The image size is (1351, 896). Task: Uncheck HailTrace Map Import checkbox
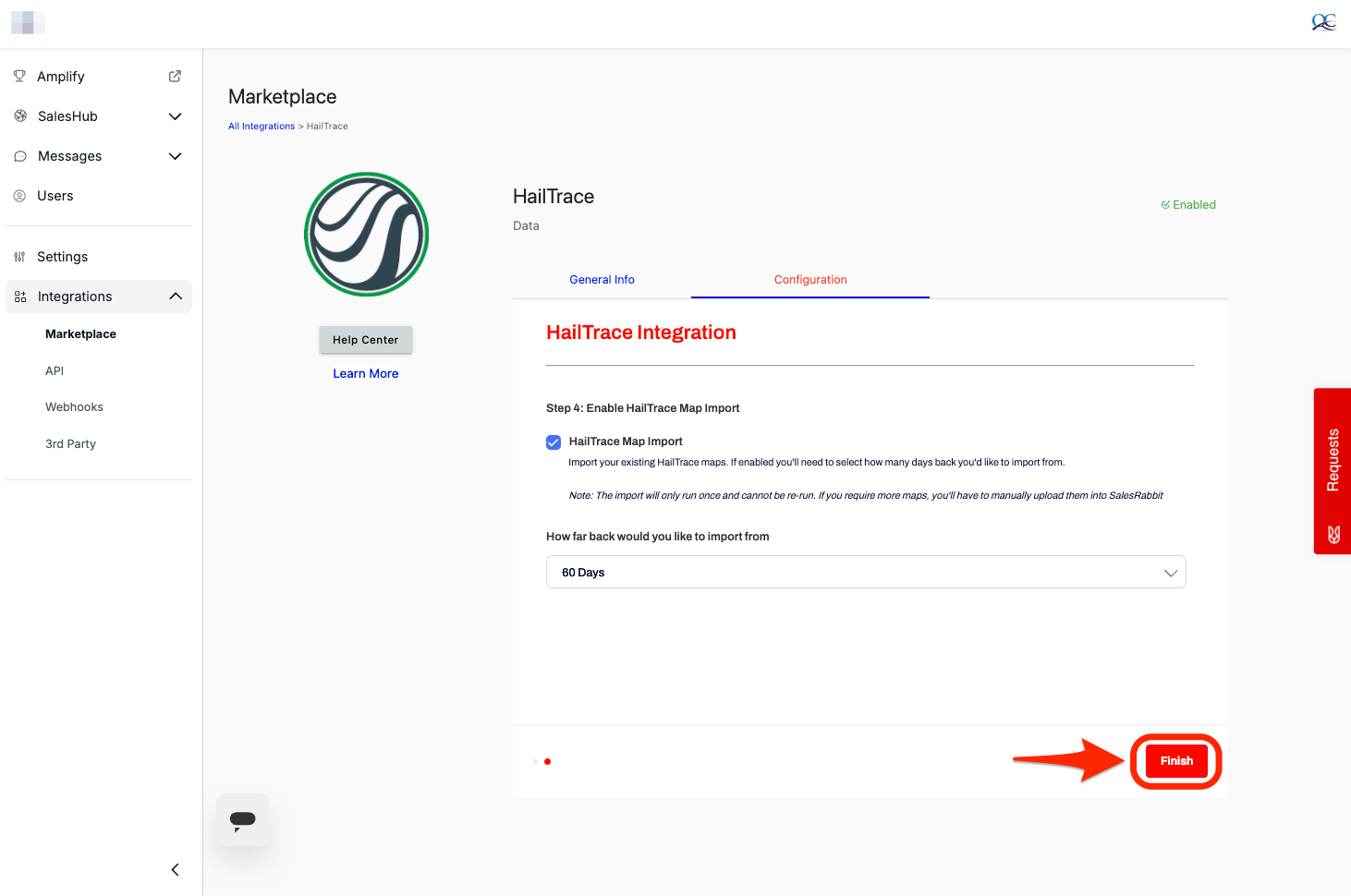(554, 442)
